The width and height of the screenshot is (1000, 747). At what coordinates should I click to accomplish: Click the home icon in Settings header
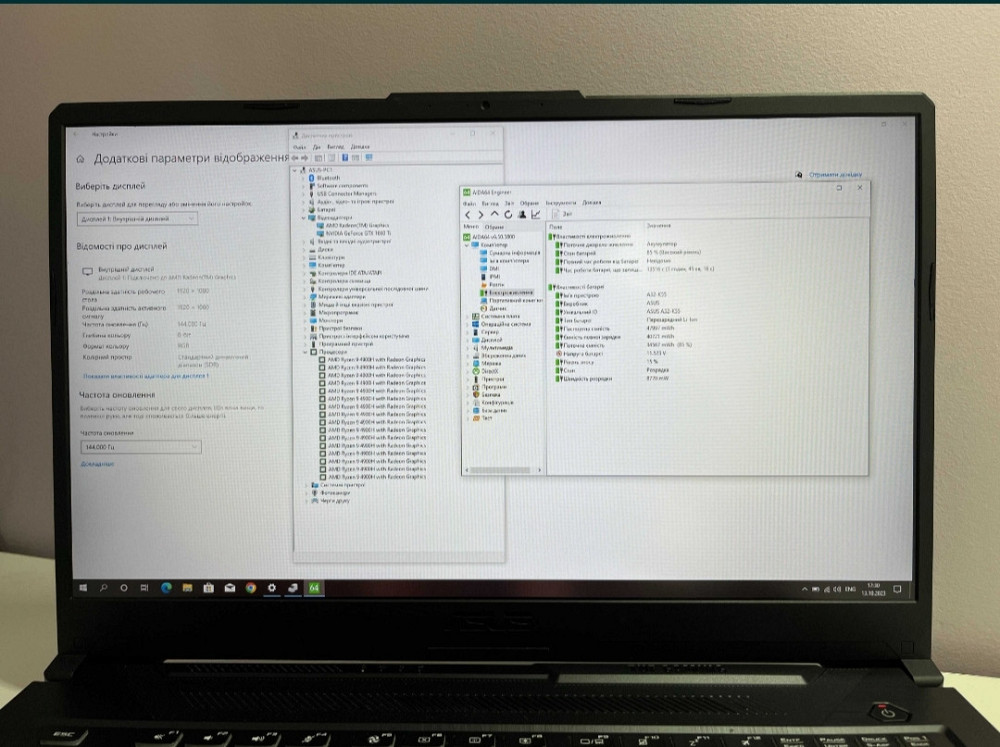(x=81, y=159)
